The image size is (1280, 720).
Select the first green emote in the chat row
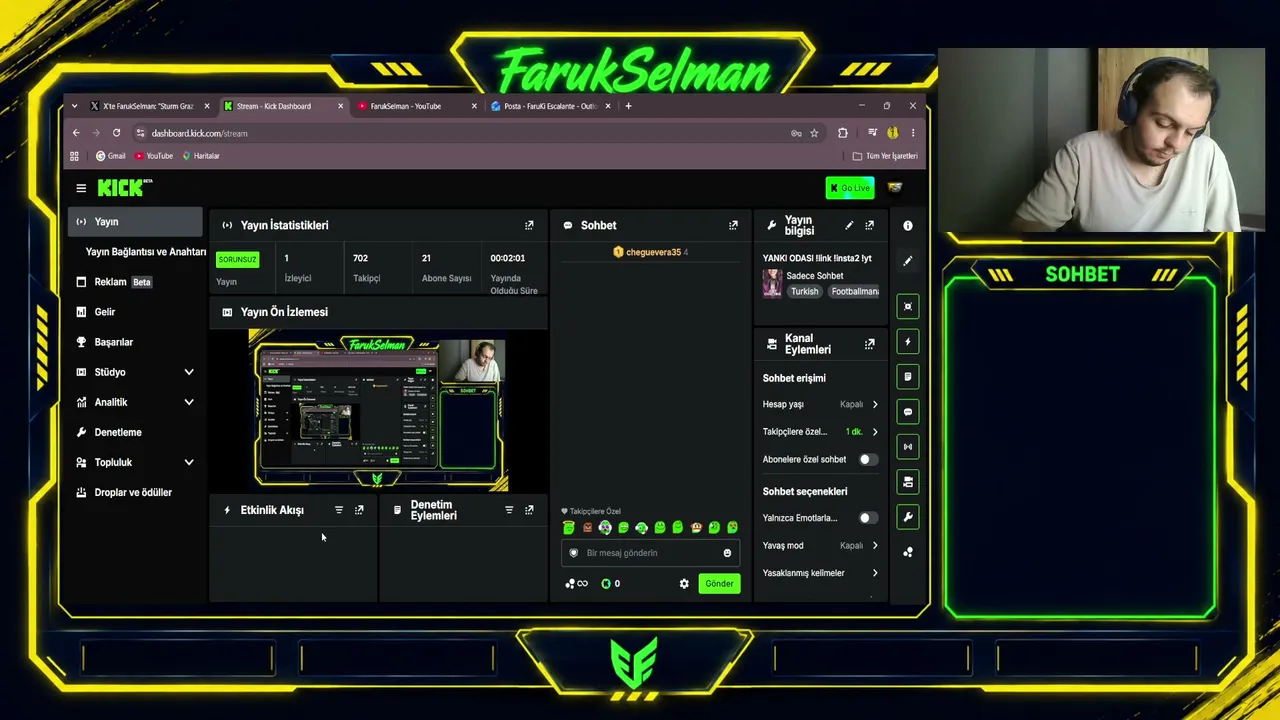pyautogui.click(x=569, y=528)
